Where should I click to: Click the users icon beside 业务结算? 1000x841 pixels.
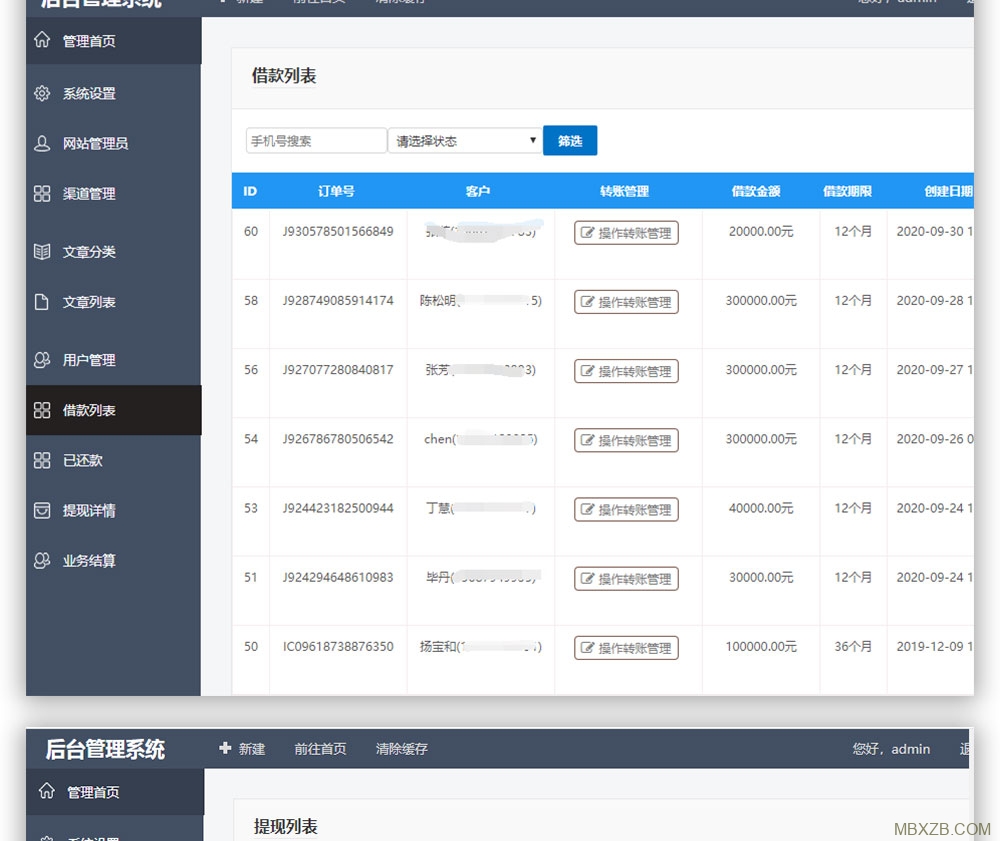tap(42, 560)
